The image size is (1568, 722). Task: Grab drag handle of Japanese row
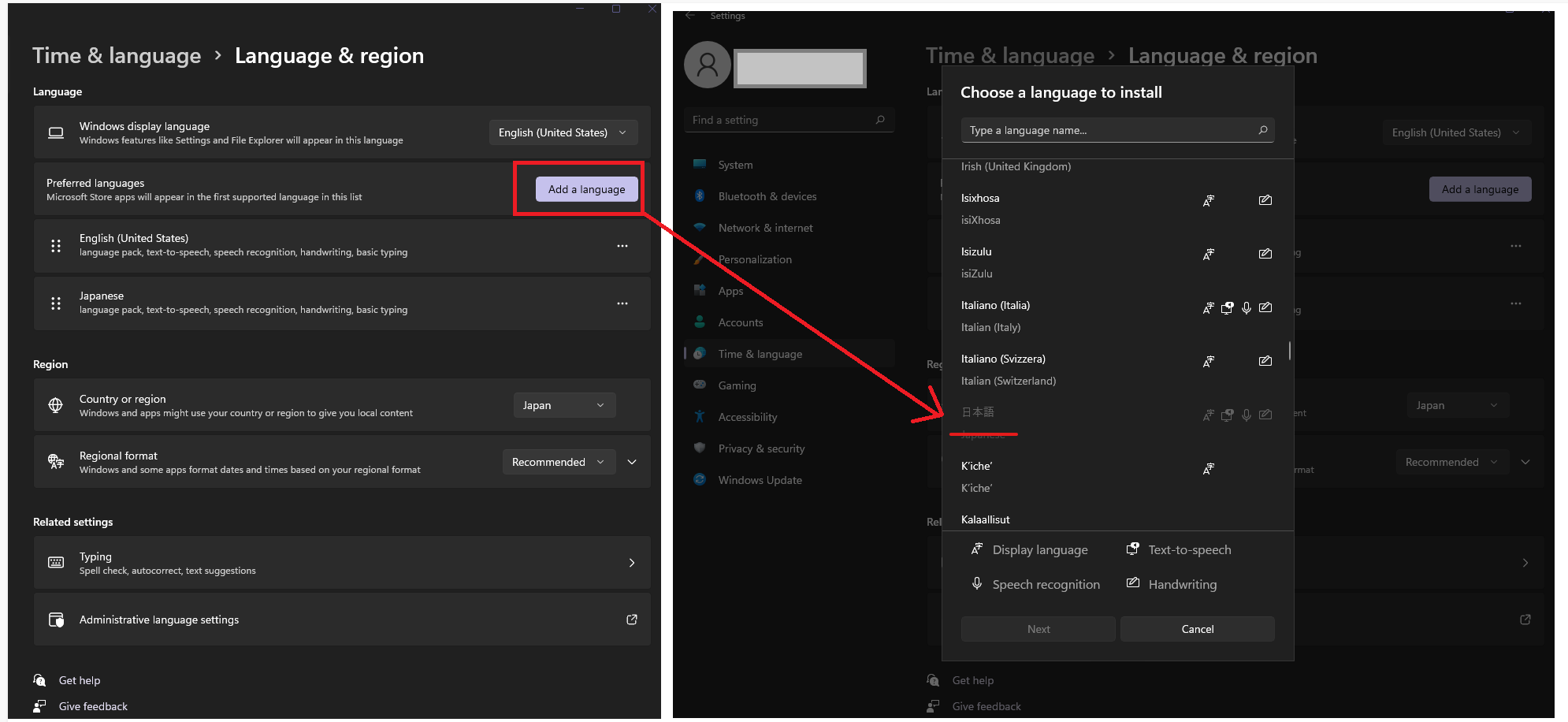tap(56, 303)
